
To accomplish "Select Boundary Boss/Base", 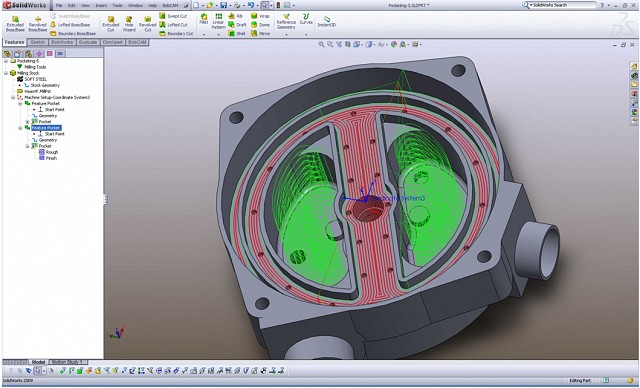I will point(73,33).
